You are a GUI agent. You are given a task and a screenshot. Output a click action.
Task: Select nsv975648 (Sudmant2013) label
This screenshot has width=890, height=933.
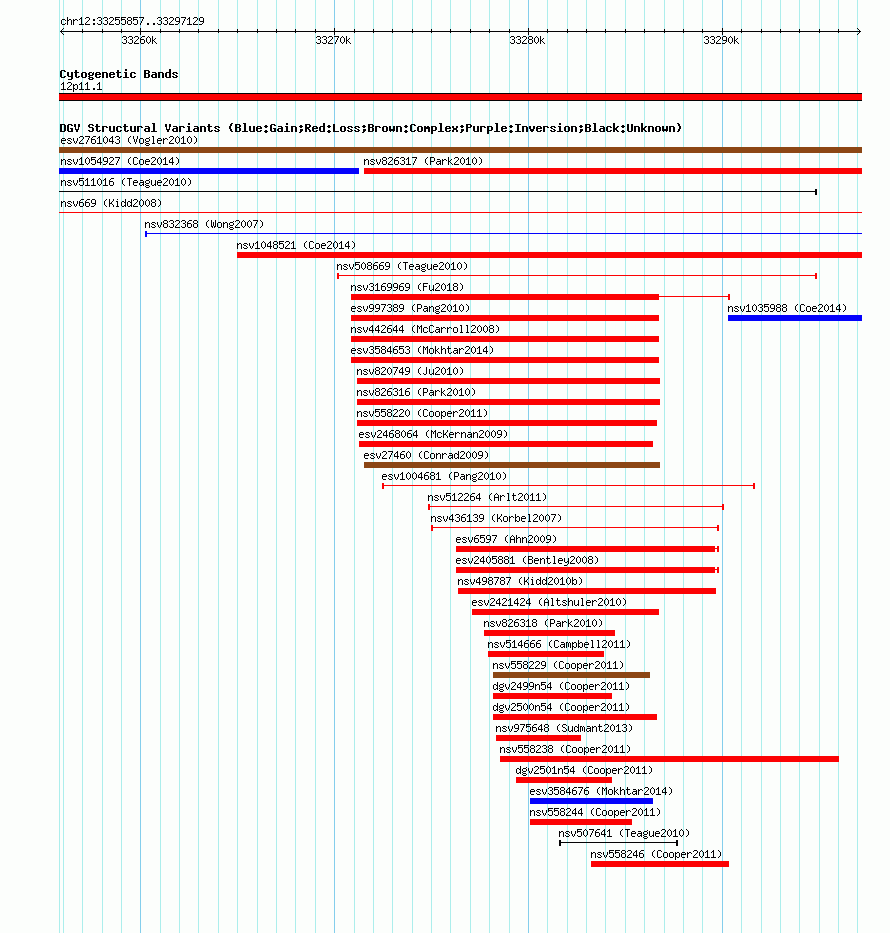pos(564,728)
